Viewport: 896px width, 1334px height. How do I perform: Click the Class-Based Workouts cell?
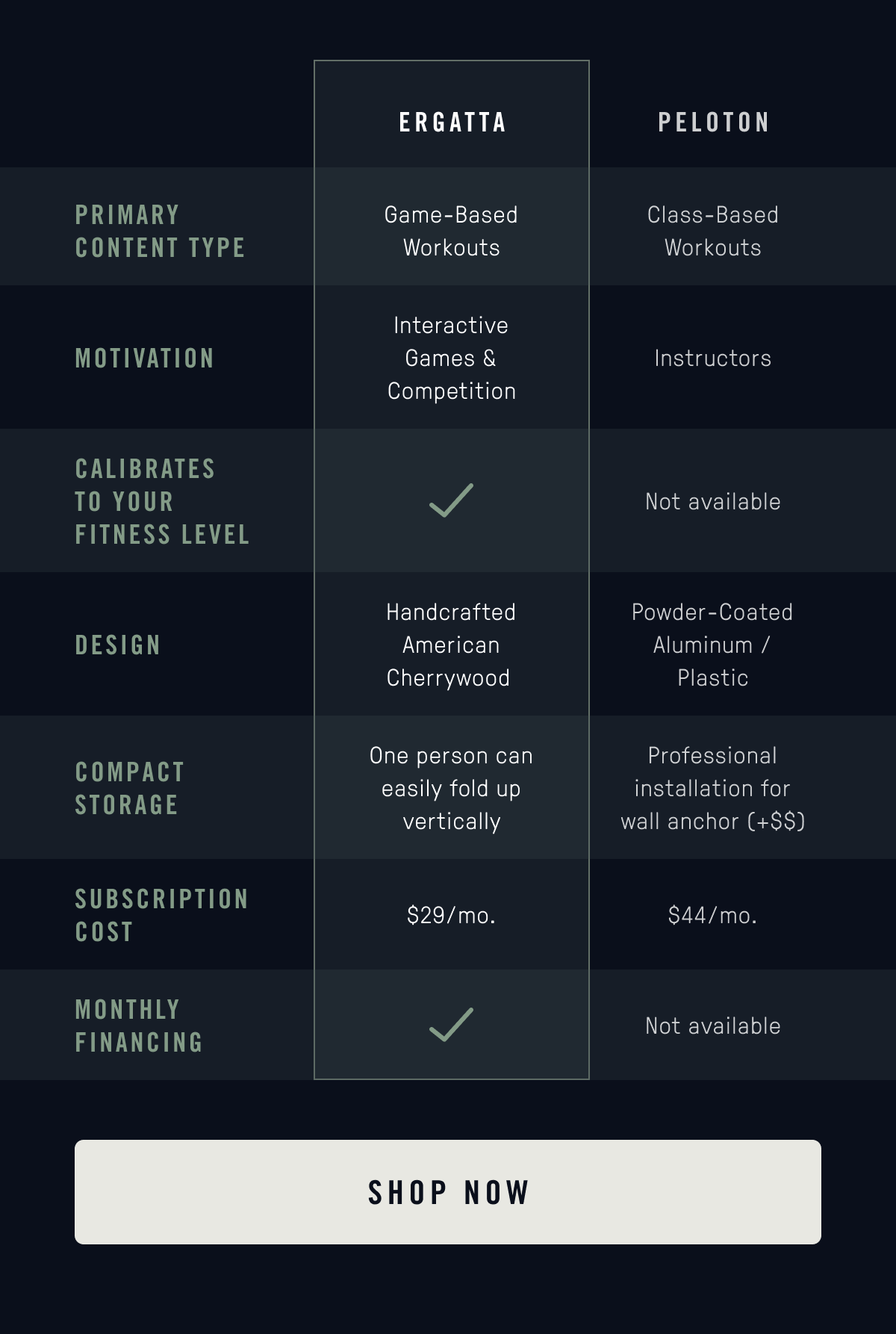point(713,231)
